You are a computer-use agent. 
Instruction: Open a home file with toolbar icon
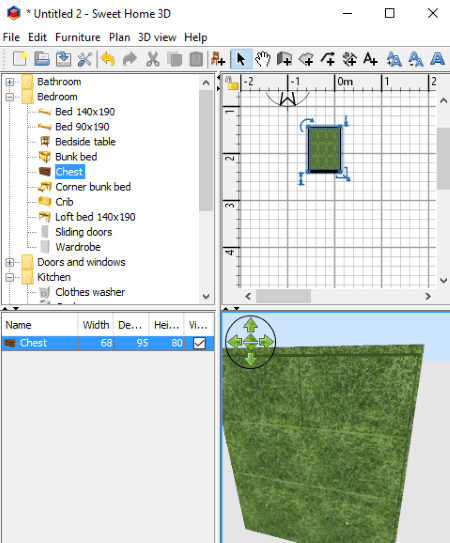pyautogui.click(x=42, y=59)
